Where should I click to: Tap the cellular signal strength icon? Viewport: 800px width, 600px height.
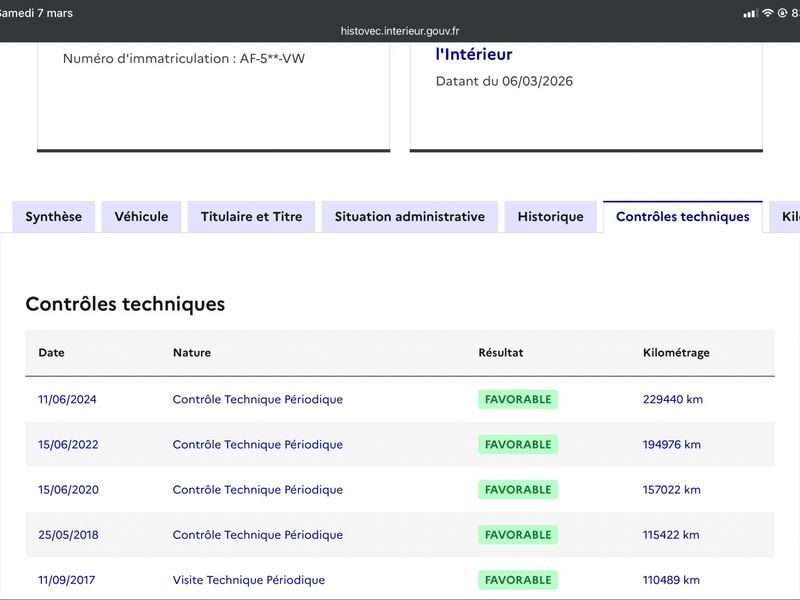pos(751,13)
